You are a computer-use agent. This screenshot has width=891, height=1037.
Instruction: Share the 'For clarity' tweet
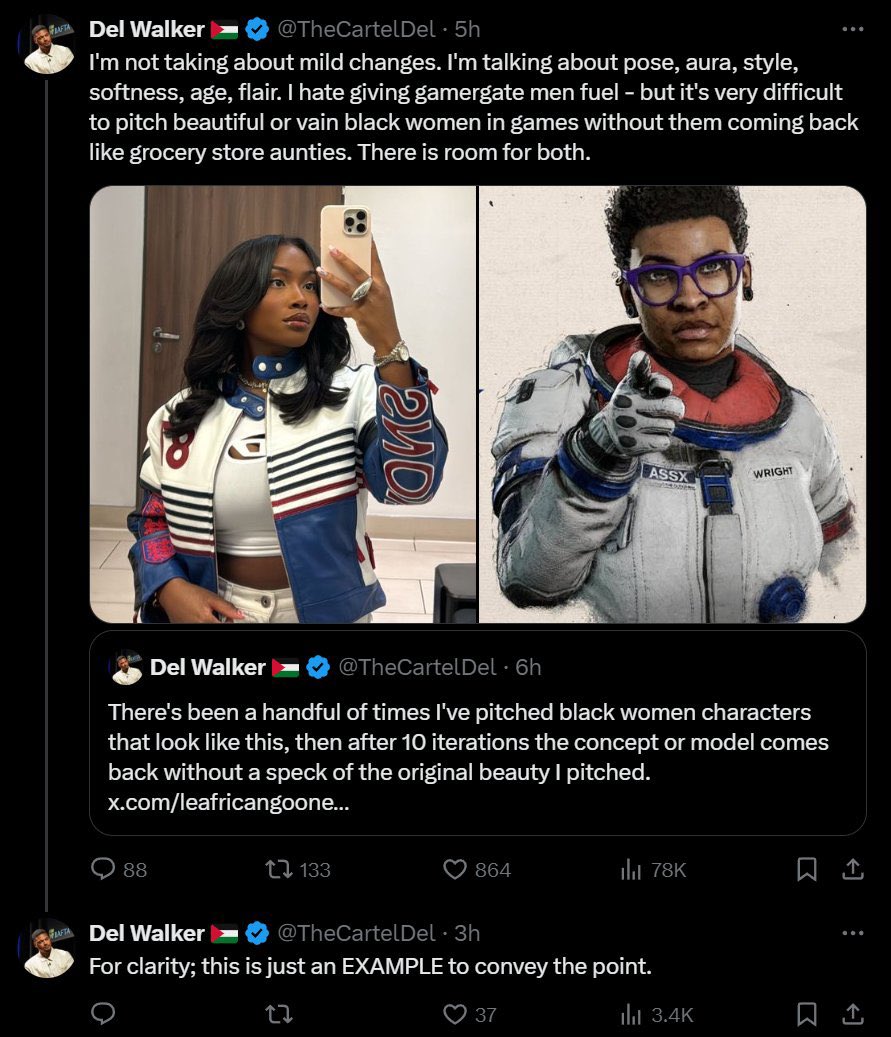pos(852,1014)
